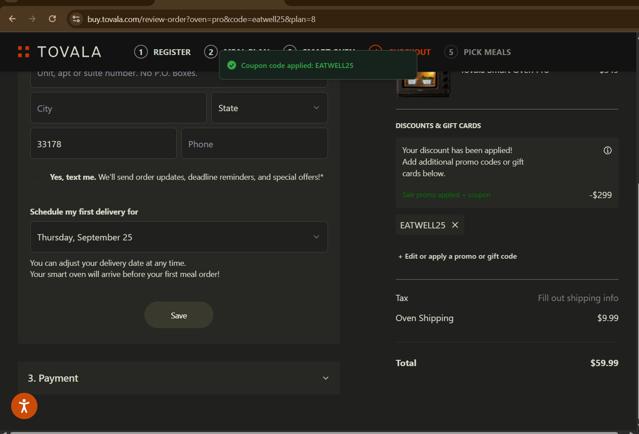This screenshot has height=434, width=639.
Task: Go back using the browser back arrow
Action: click(x=12, y=19)
